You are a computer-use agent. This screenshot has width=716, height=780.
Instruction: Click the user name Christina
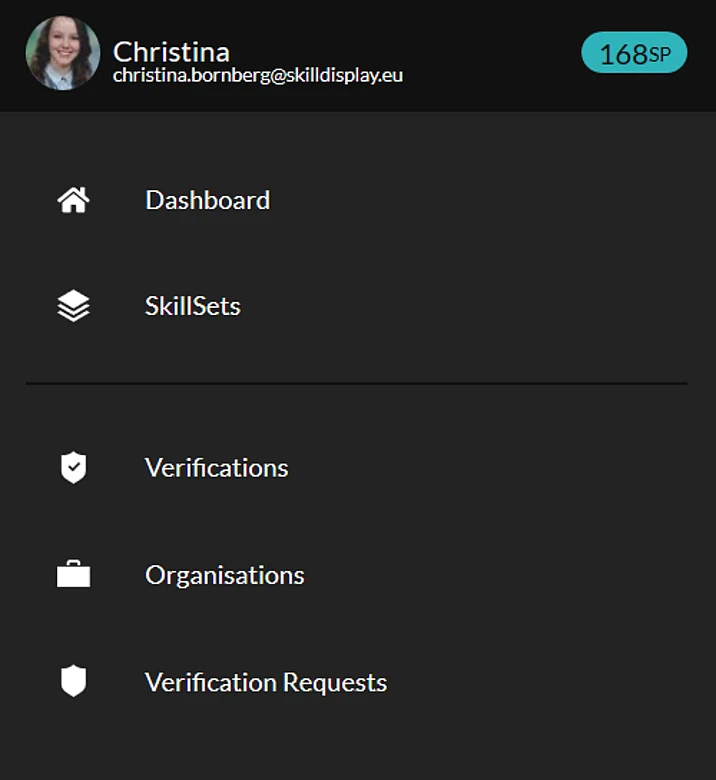[171, 50]
